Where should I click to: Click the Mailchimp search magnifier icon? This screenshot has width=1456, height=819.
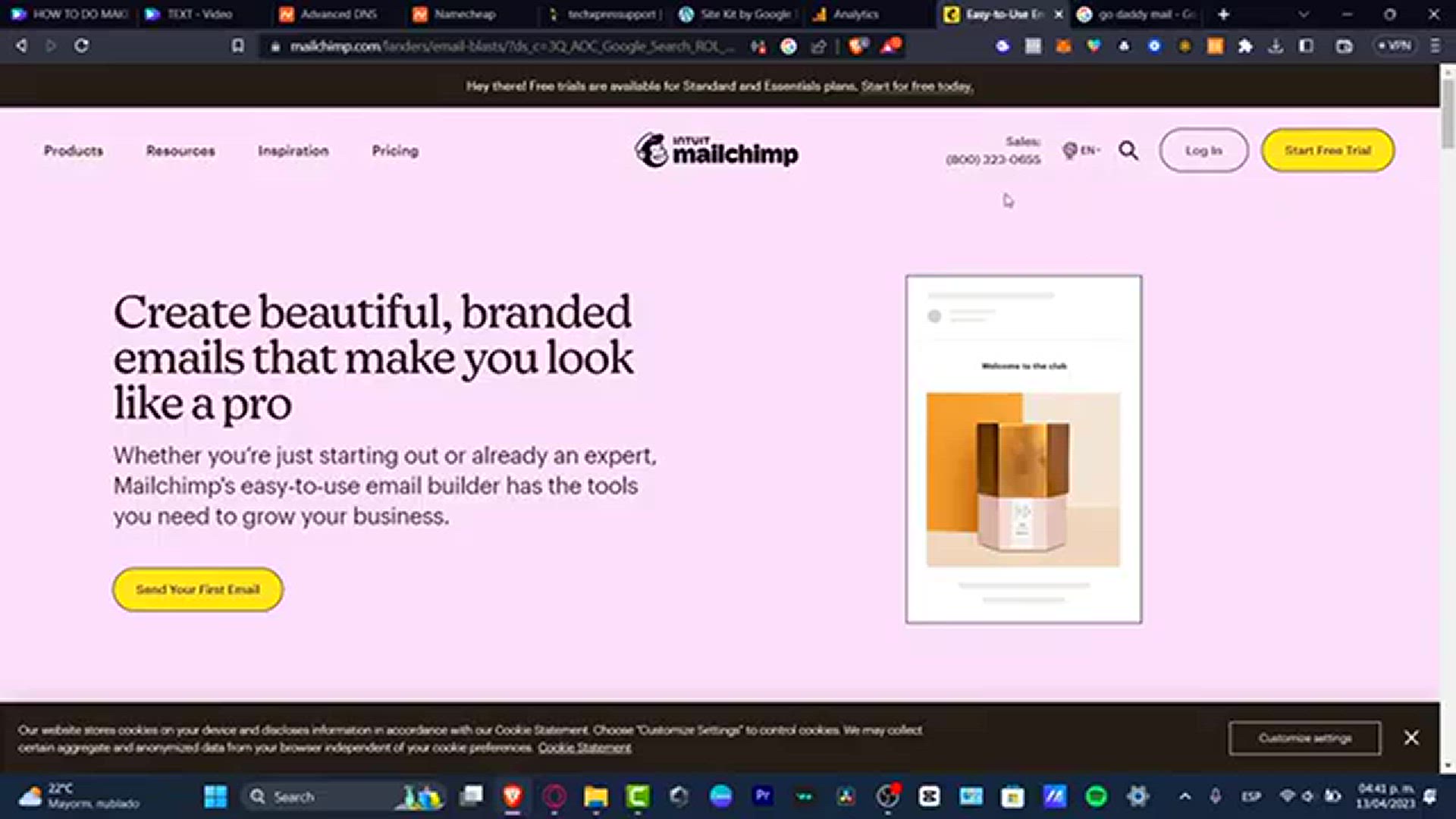click(1128, 151)
